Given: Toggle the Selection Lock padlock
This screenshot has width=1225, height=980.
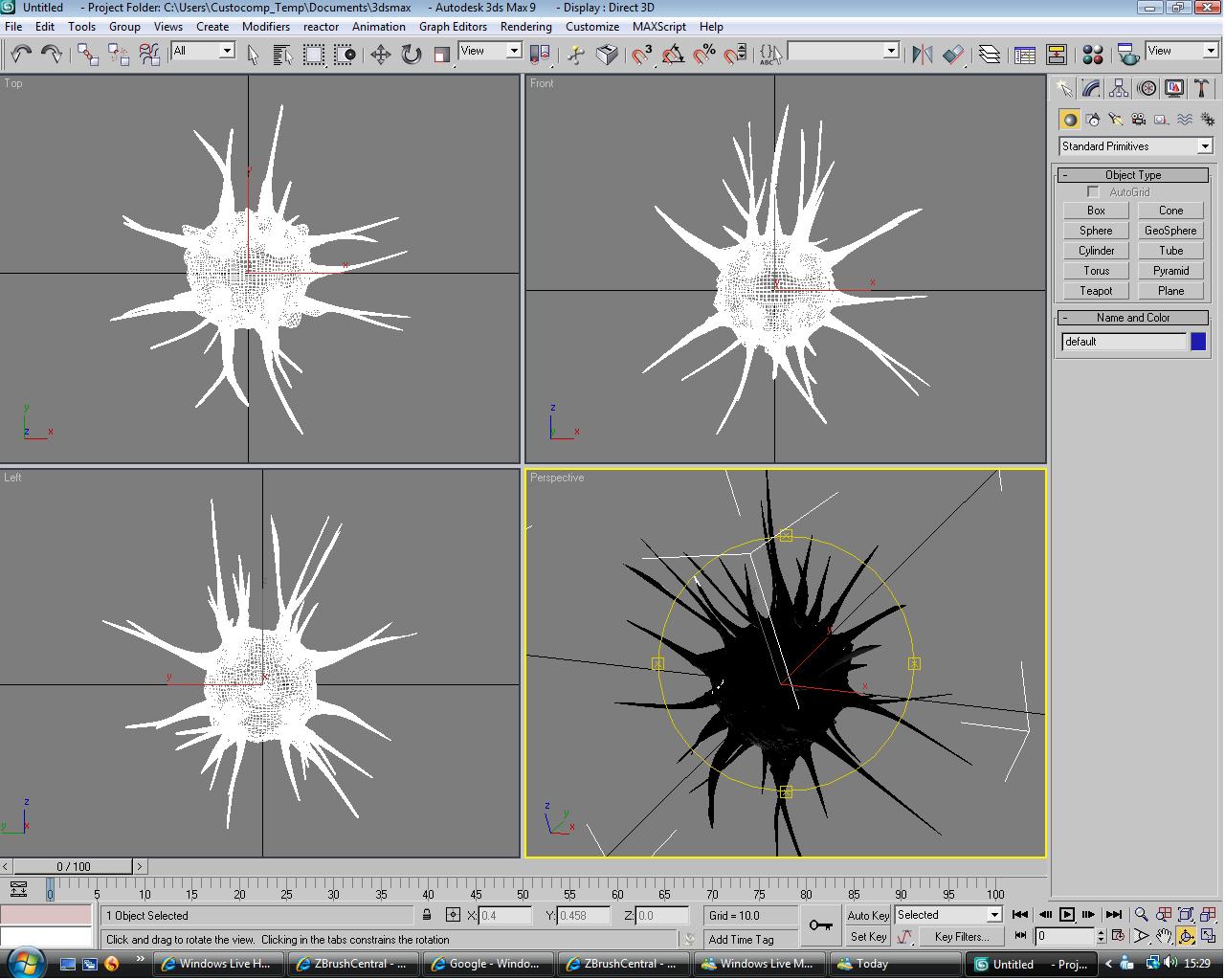Looking at the screenshot, I should click(427, 915).
